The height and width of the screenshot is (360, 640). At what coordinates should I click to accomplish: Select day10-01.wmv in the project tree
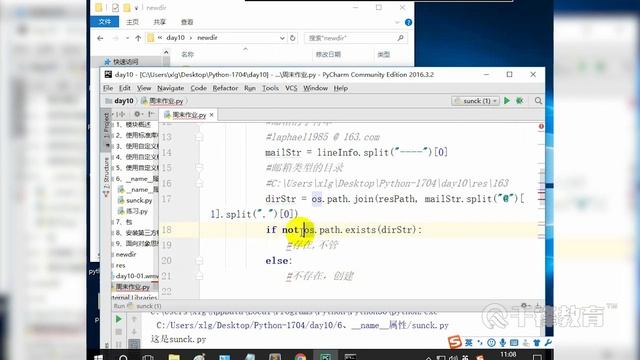(x=136, y=276)
